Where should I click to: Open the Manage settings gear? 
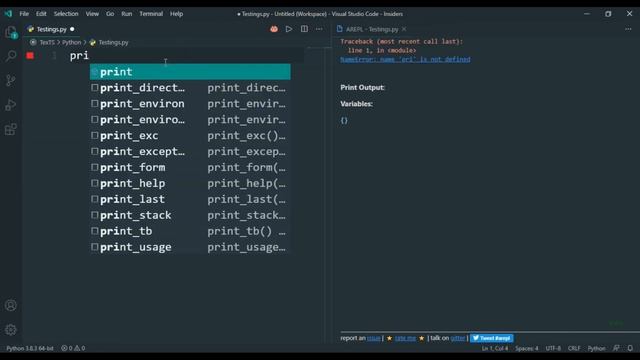pos(11,330)
